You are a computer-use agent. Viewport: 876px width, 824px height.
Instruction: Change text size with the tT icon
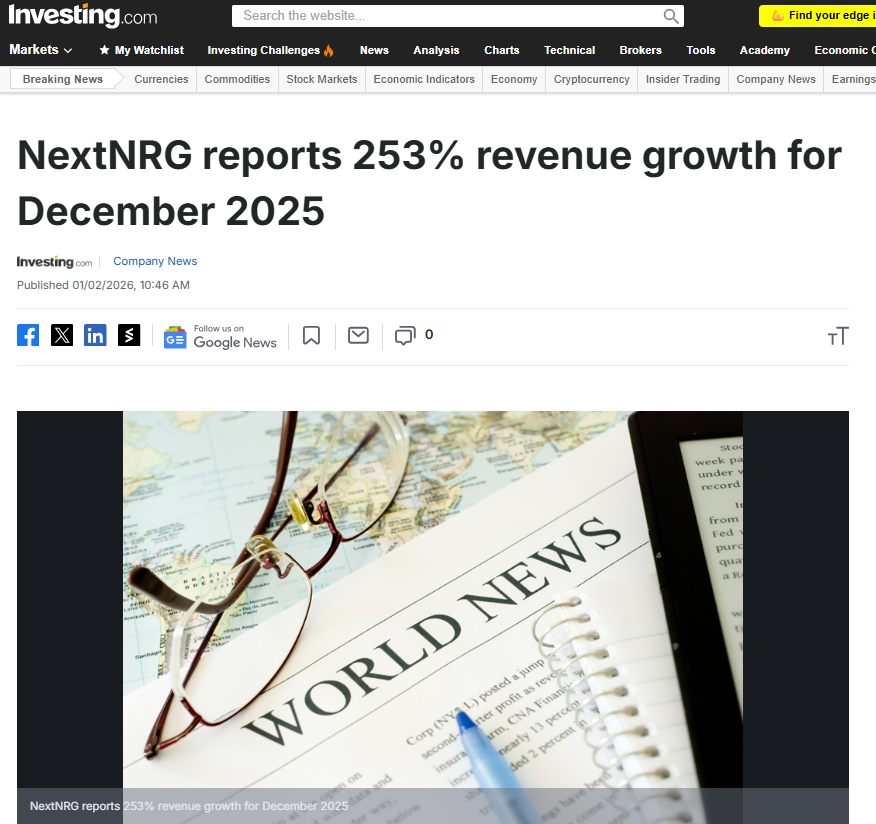coord(838,336)
